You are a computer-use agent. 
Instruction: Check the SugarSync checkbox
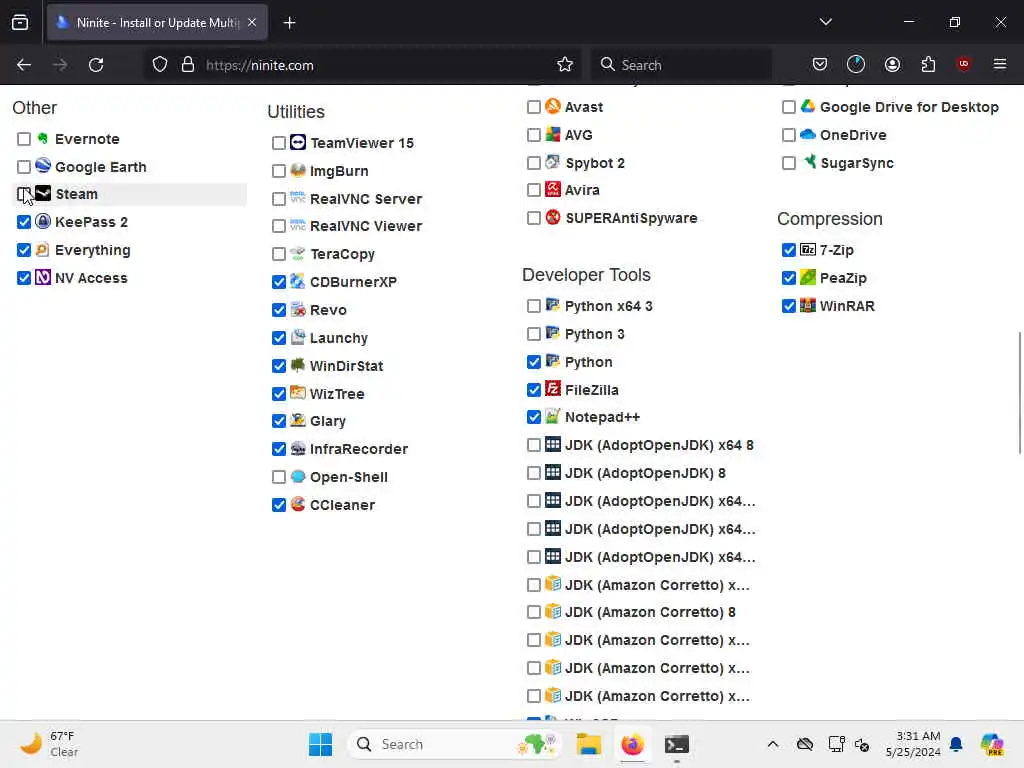(x=789, y=163)
